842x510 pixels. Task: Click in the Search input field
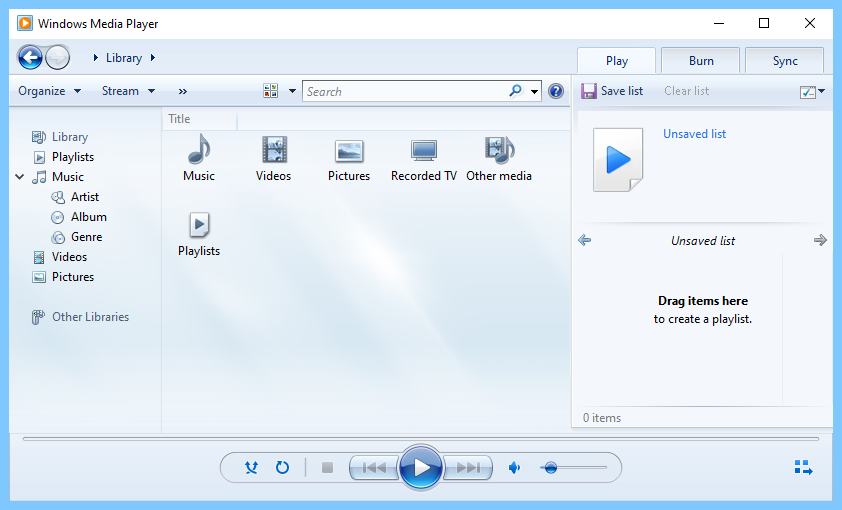[x=405, y=91]
